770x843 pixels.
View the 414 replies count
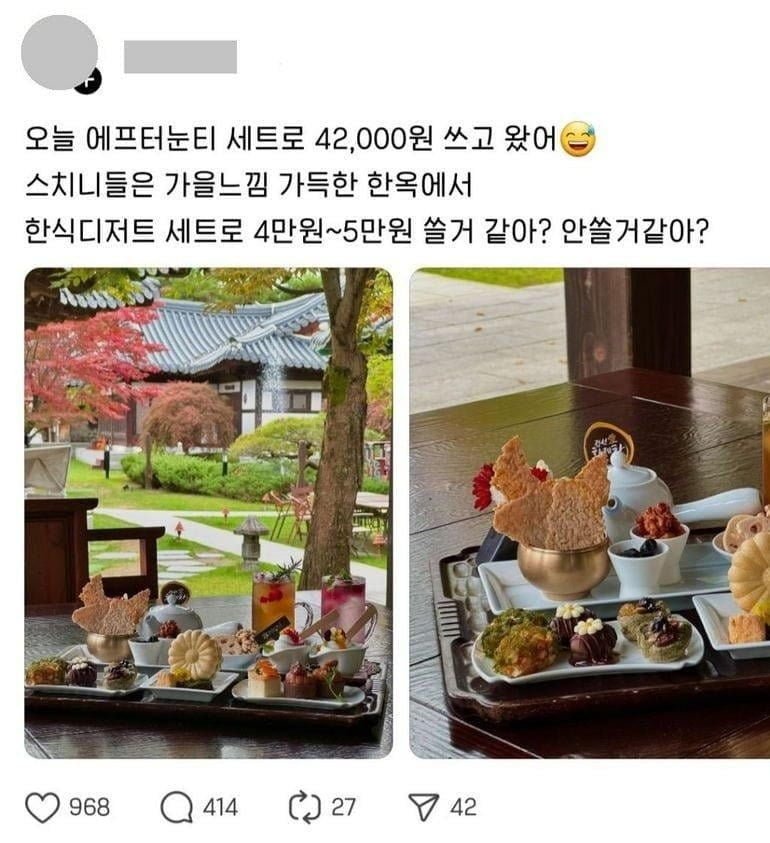220,808
